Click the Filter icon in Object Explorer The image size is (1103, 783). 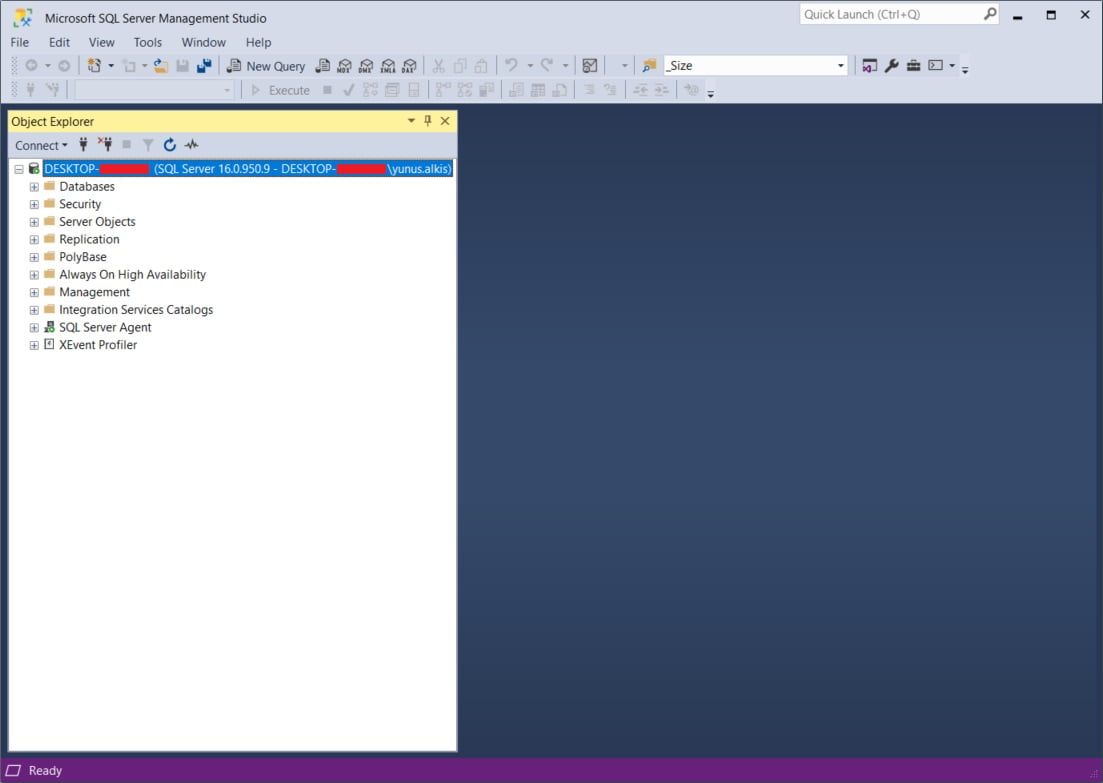tap(148, 145)
